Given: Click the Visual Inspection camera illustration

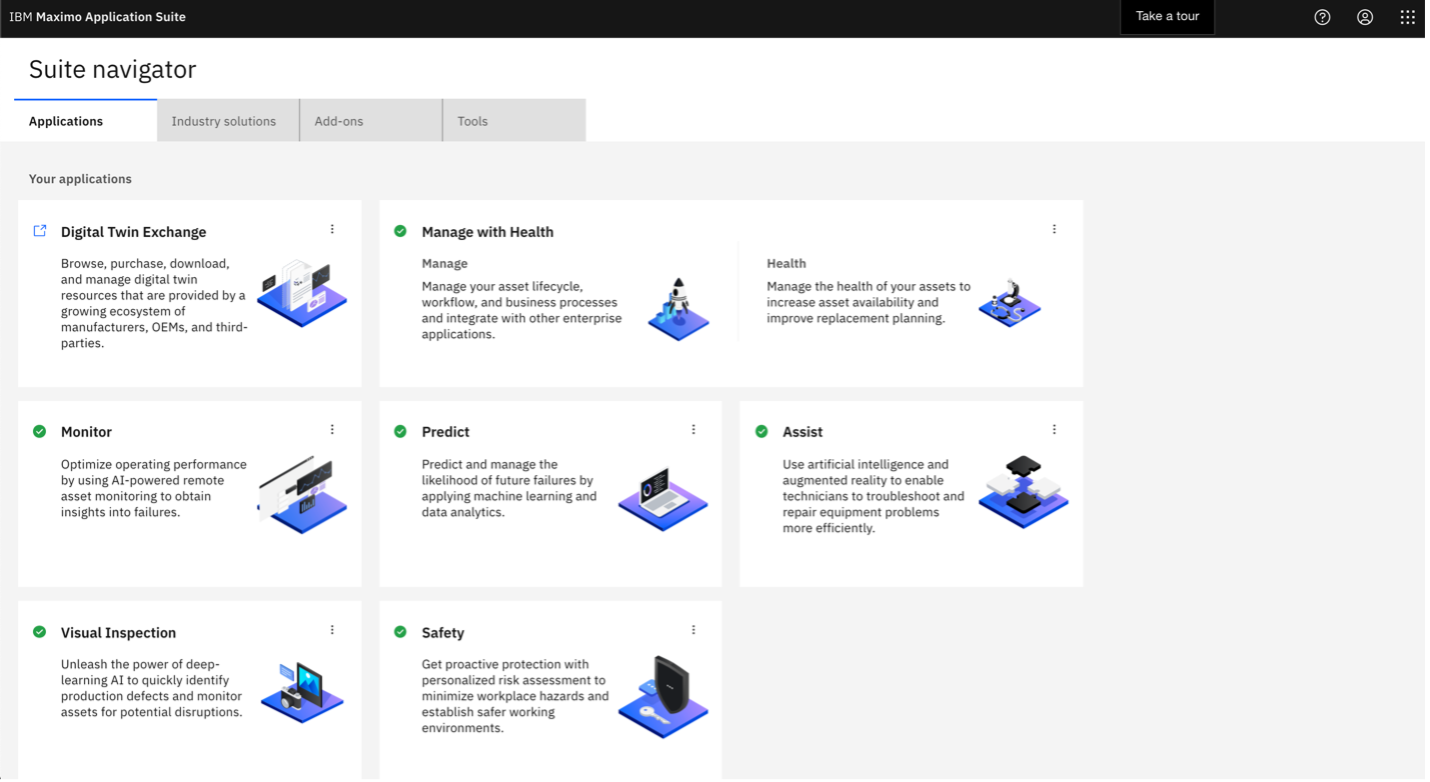Looking at the screenshot, I should [302, 692].
